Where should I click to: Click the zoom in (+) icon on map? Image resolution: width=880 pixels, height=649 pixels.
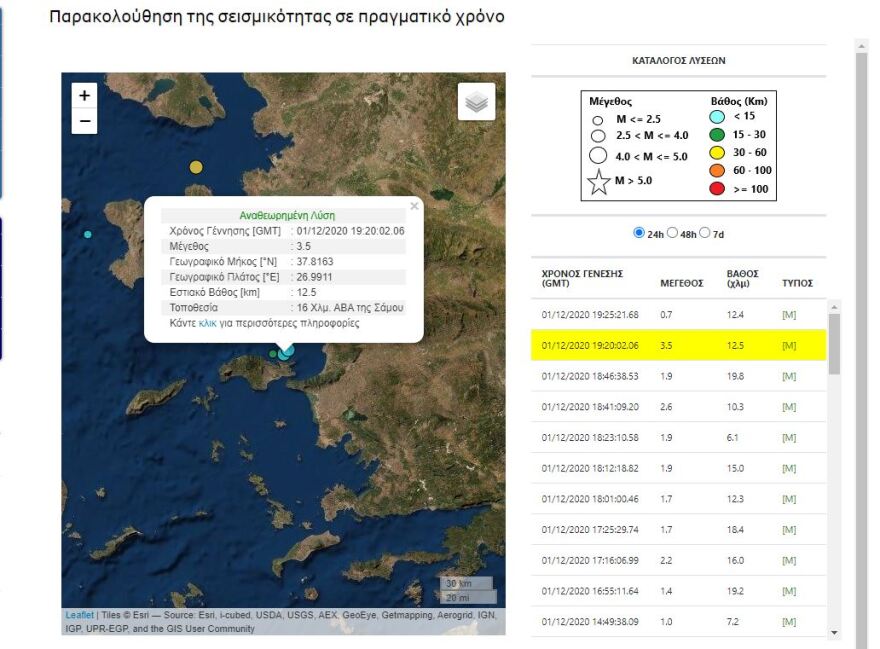click(82, 96)
